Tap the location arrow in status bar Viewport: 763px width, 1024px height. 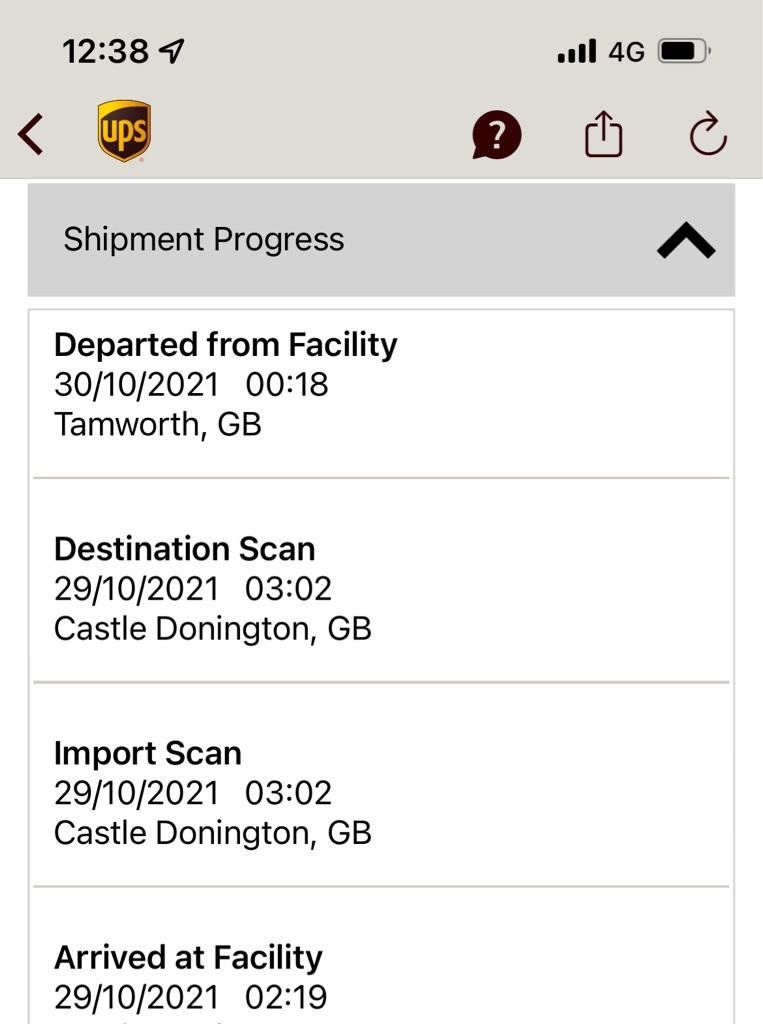172,51
